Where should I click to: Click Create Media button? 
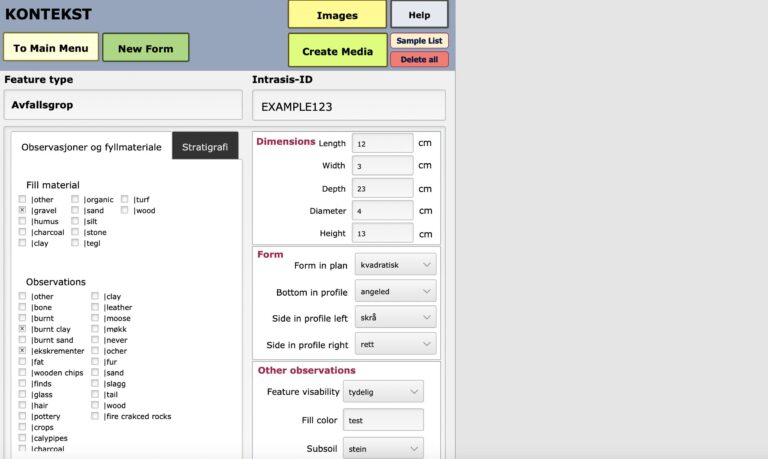pos(337,50)
